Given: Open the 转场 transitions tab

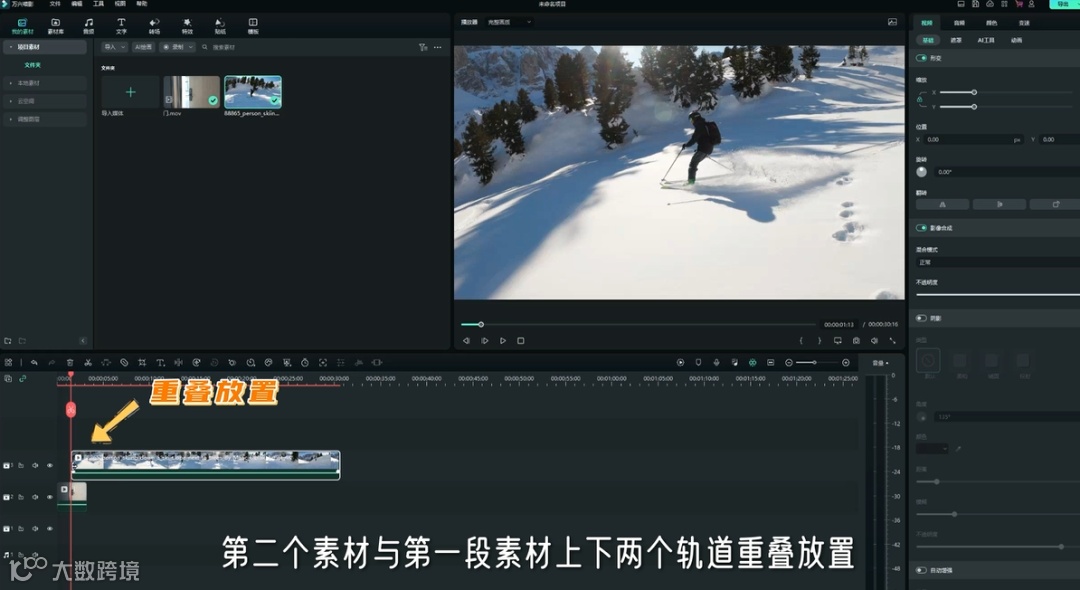Looking at the screenshot, I should pos(154,26).
